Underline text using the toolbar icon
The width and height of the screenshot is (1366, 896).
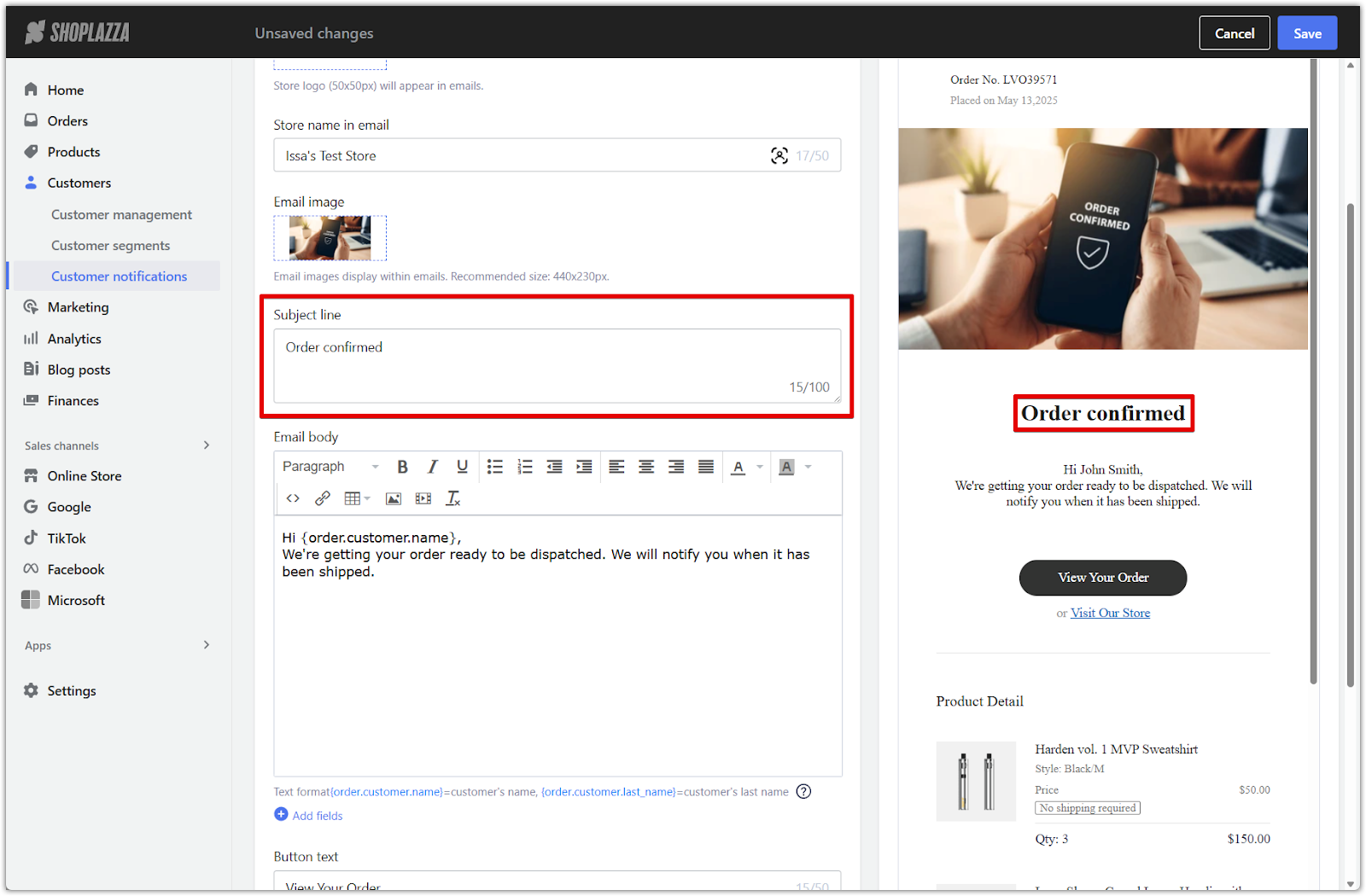[x=462, y=467]
